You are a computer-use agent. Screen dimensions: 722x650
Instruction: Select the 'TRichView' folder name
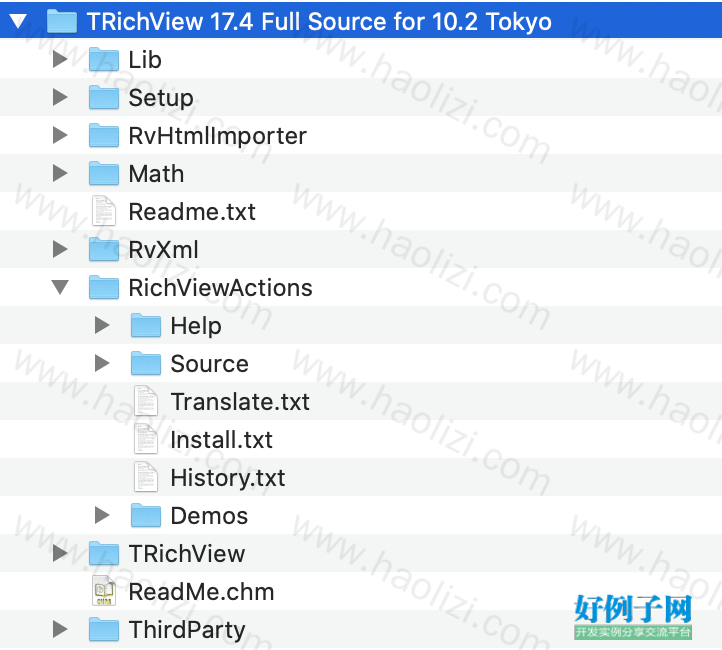(x=186, y=554)
